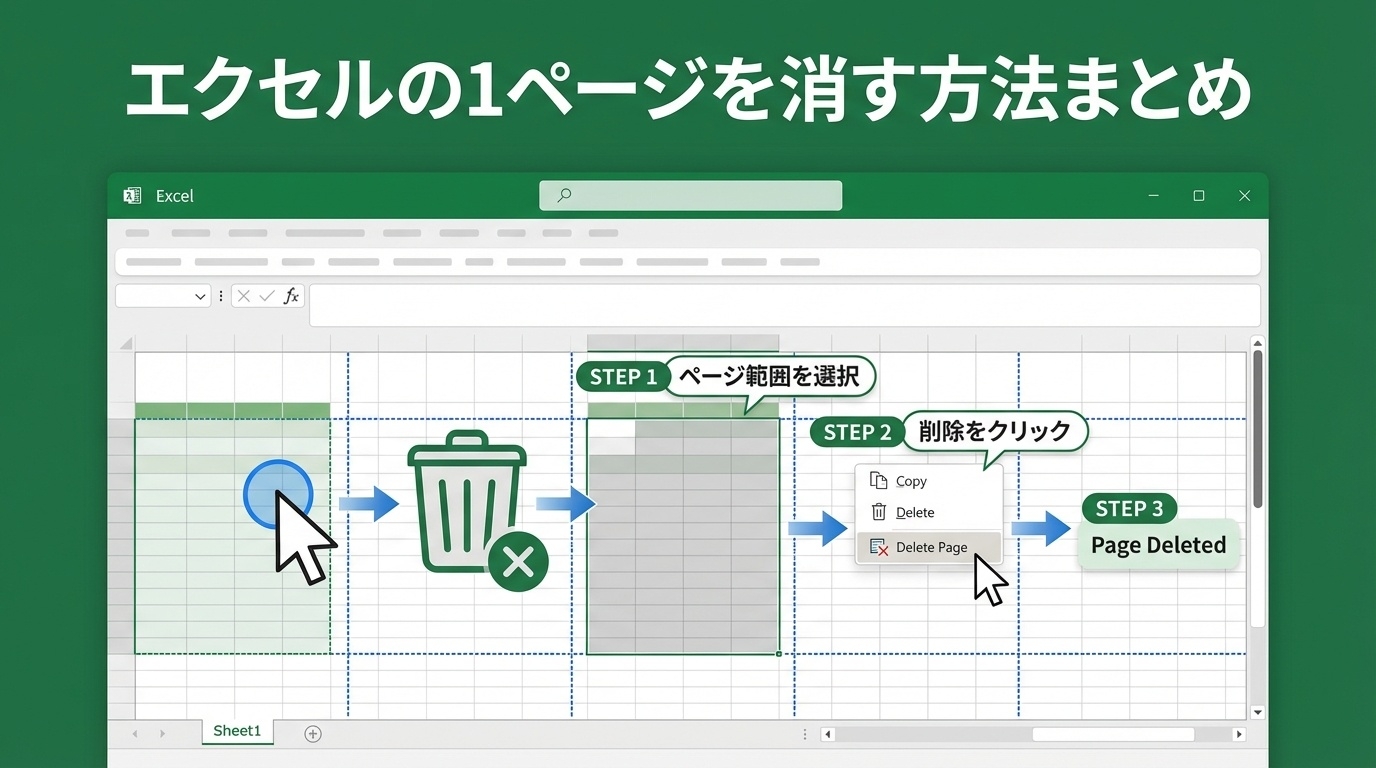
Task: Click the select-all corner triangle of grid
Action: click(x=126, y=344)
